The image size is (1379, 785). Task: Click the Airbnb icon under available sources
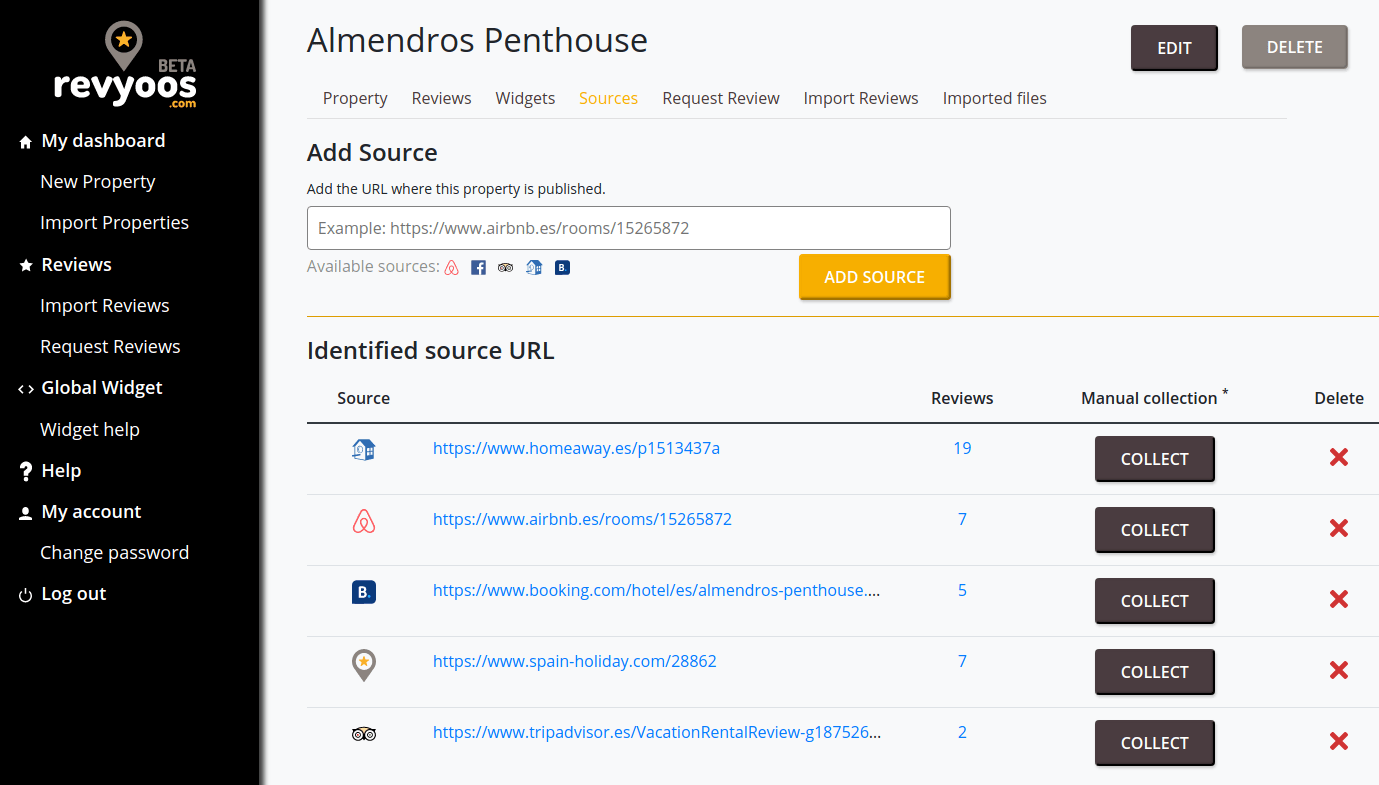tap(451, 268)
